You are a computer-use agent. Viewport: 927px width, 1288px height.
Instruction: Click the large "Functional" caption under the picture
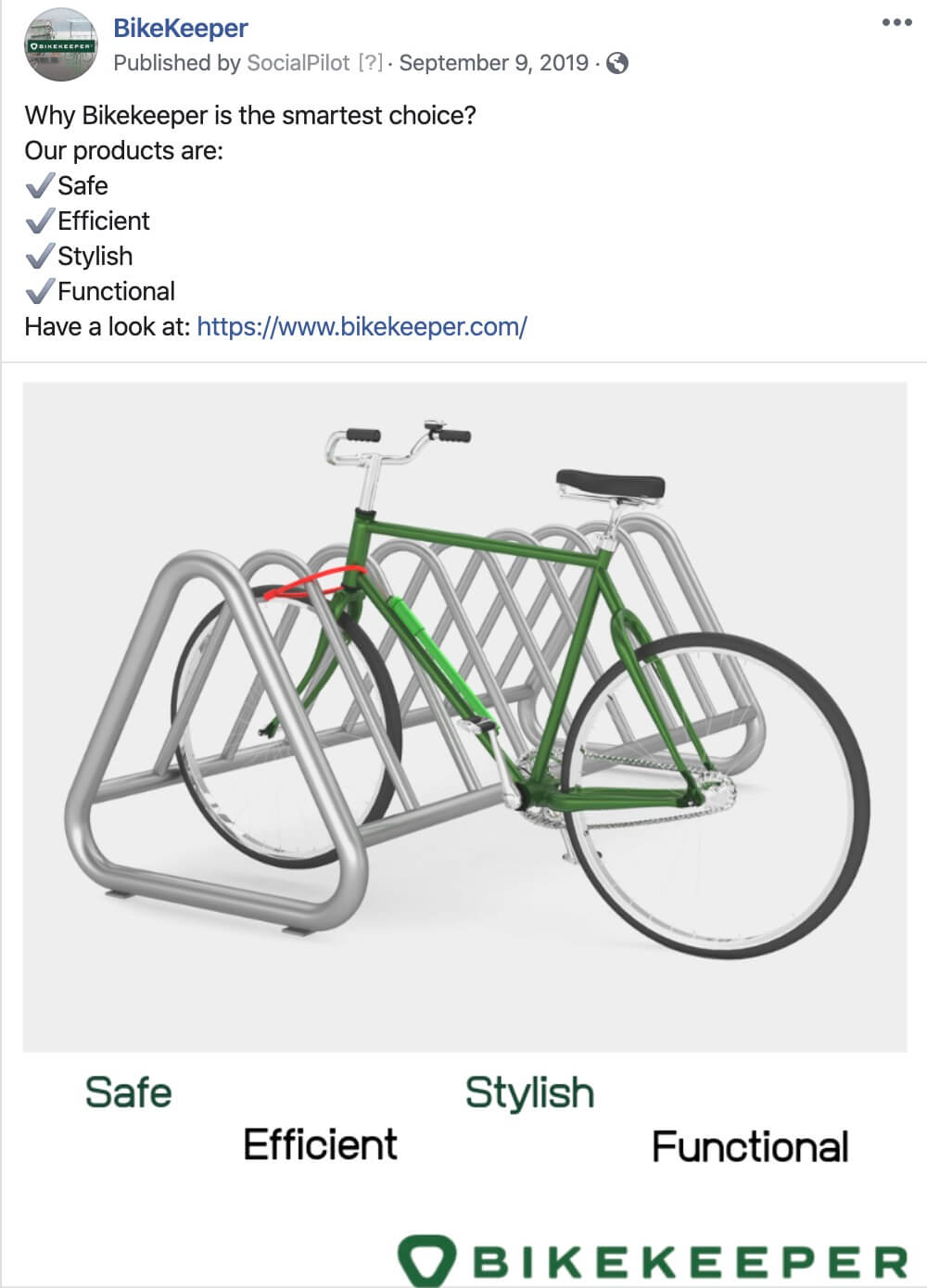point(750,1146)
